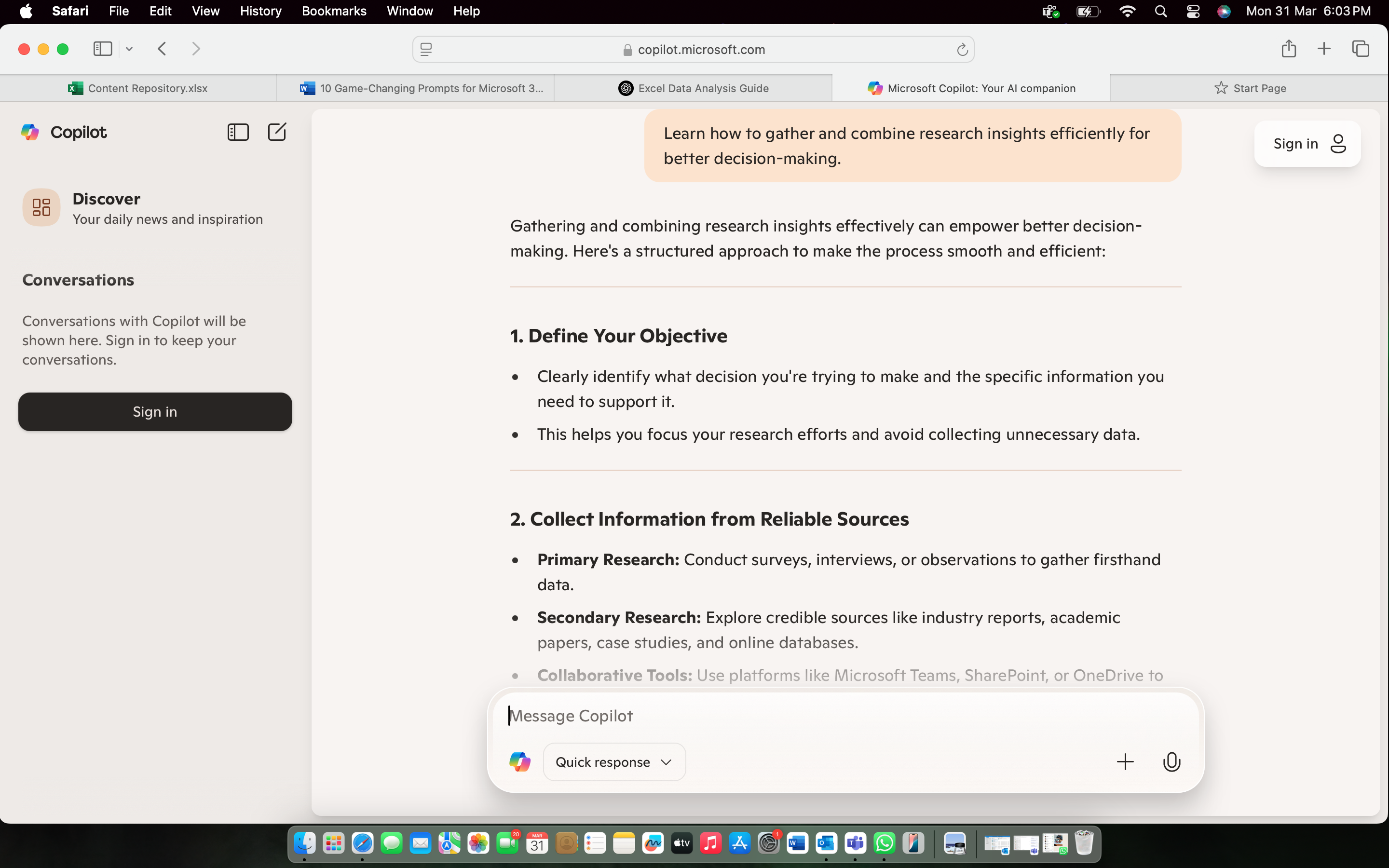Click the copilot.microsoft.com address bar
Screen dimensions: 1389x868
(694, 49)
